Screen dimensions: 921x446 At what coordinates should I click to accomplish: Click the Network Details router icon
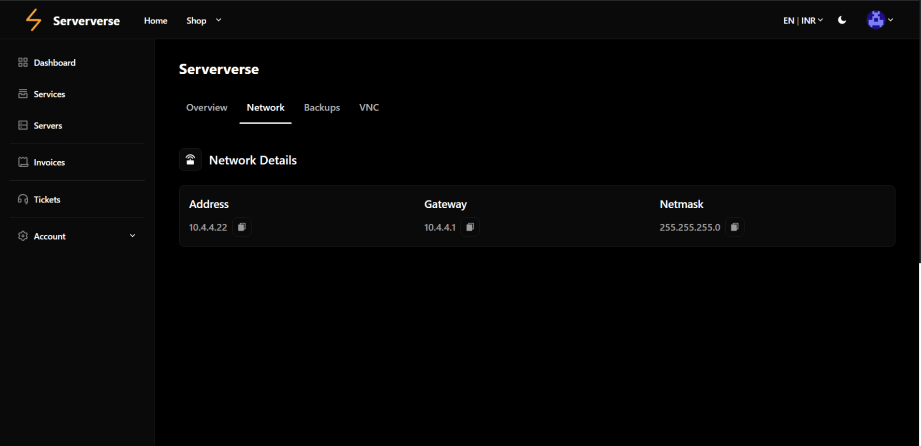point(190,160)
